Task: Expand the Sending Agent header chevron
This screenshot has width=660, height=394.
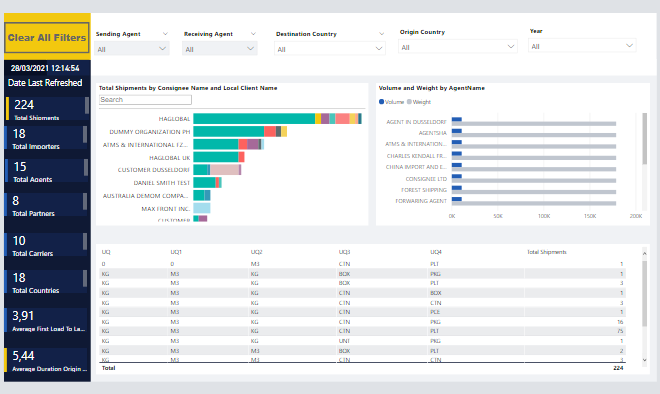Action: [x=165, y=34]
